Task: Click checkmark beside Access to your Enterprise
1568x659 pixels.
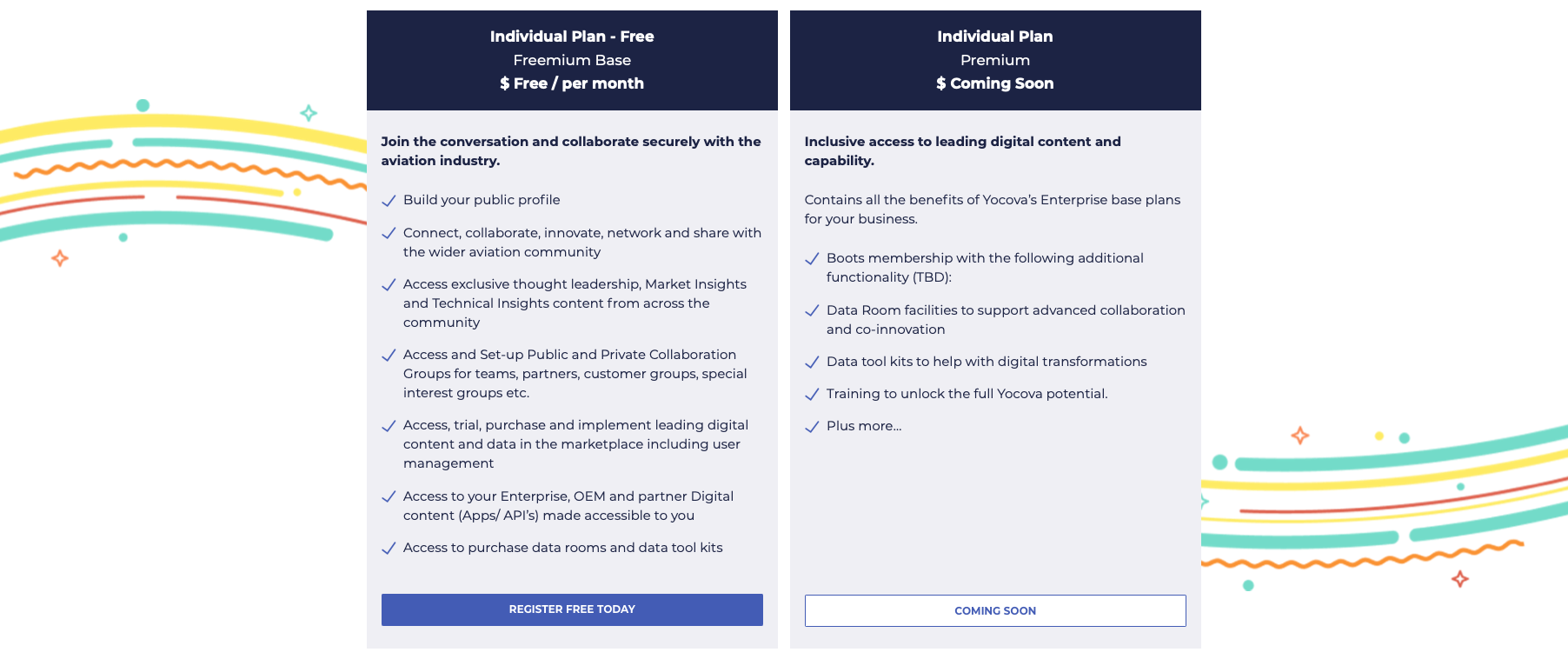Action: (389, 497)
